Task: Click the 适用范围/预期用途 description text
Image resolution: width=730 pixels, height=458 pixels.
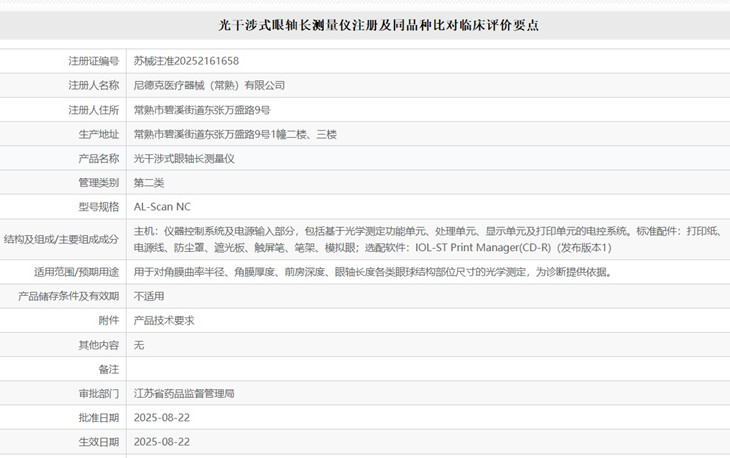Action: coord(372,271)
